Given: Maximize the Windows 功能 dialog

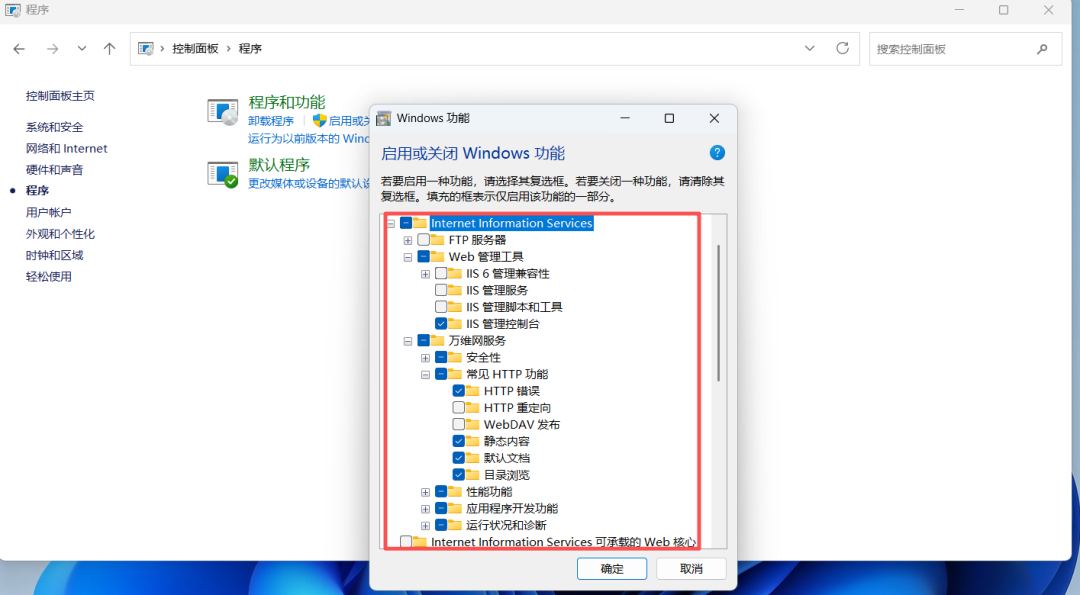Looking at the screenshot, I should [x=669, y=118].
